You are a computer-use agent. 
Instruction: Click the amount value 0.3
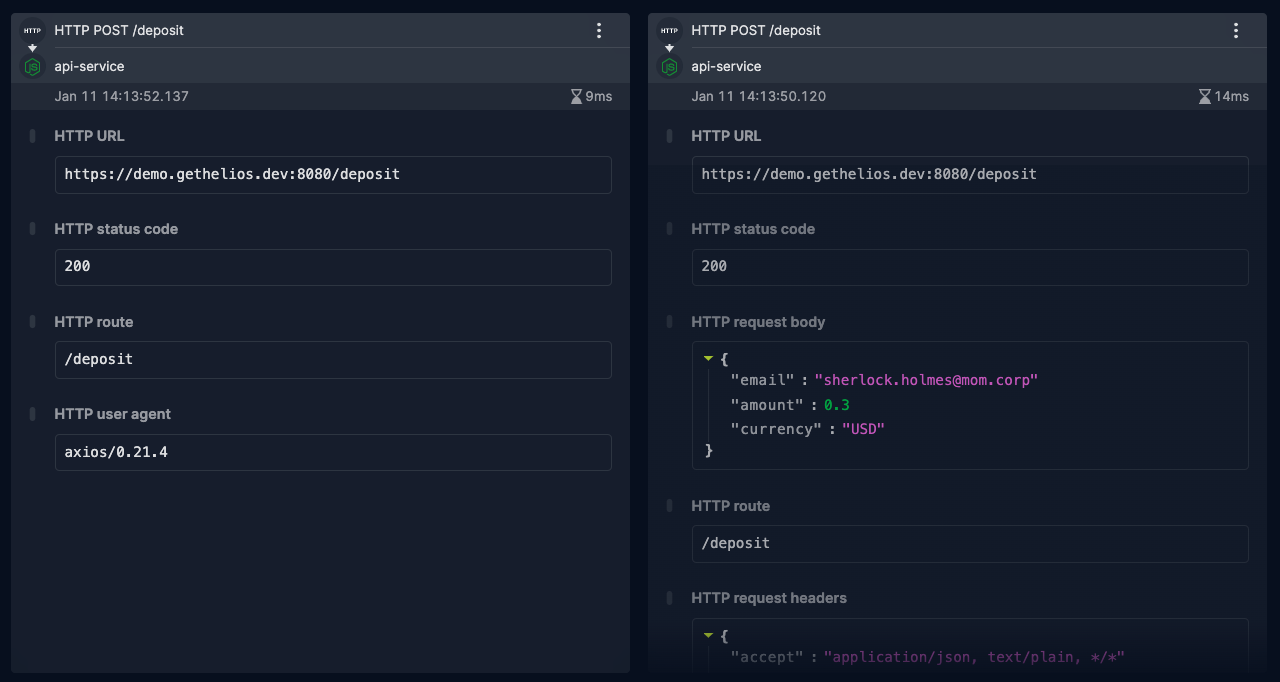(x=836, y=405)
